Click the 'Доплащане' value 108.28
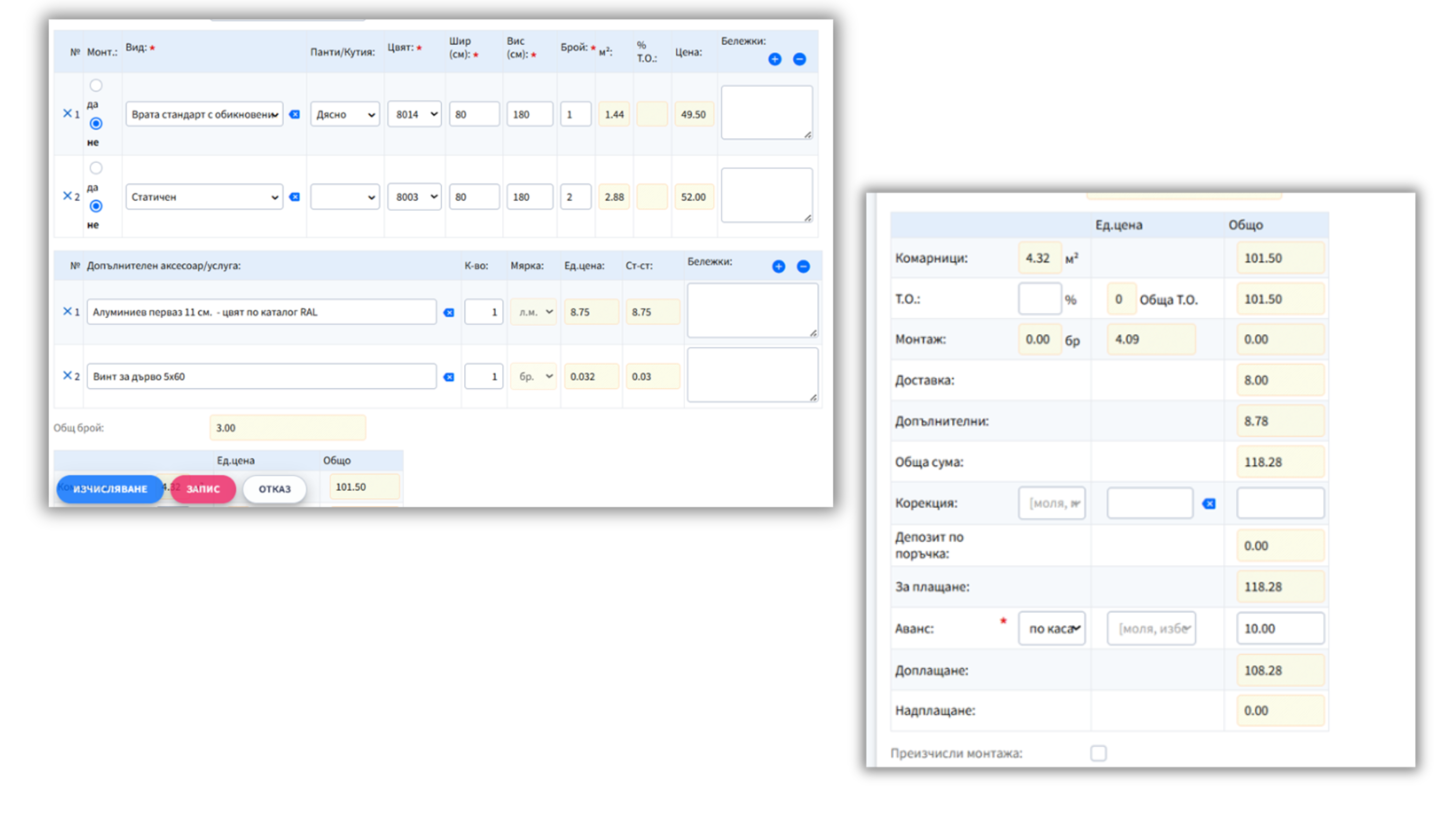Viewport: 1456px width, 819px height. pyautogui.click(x=1280, y=670)
